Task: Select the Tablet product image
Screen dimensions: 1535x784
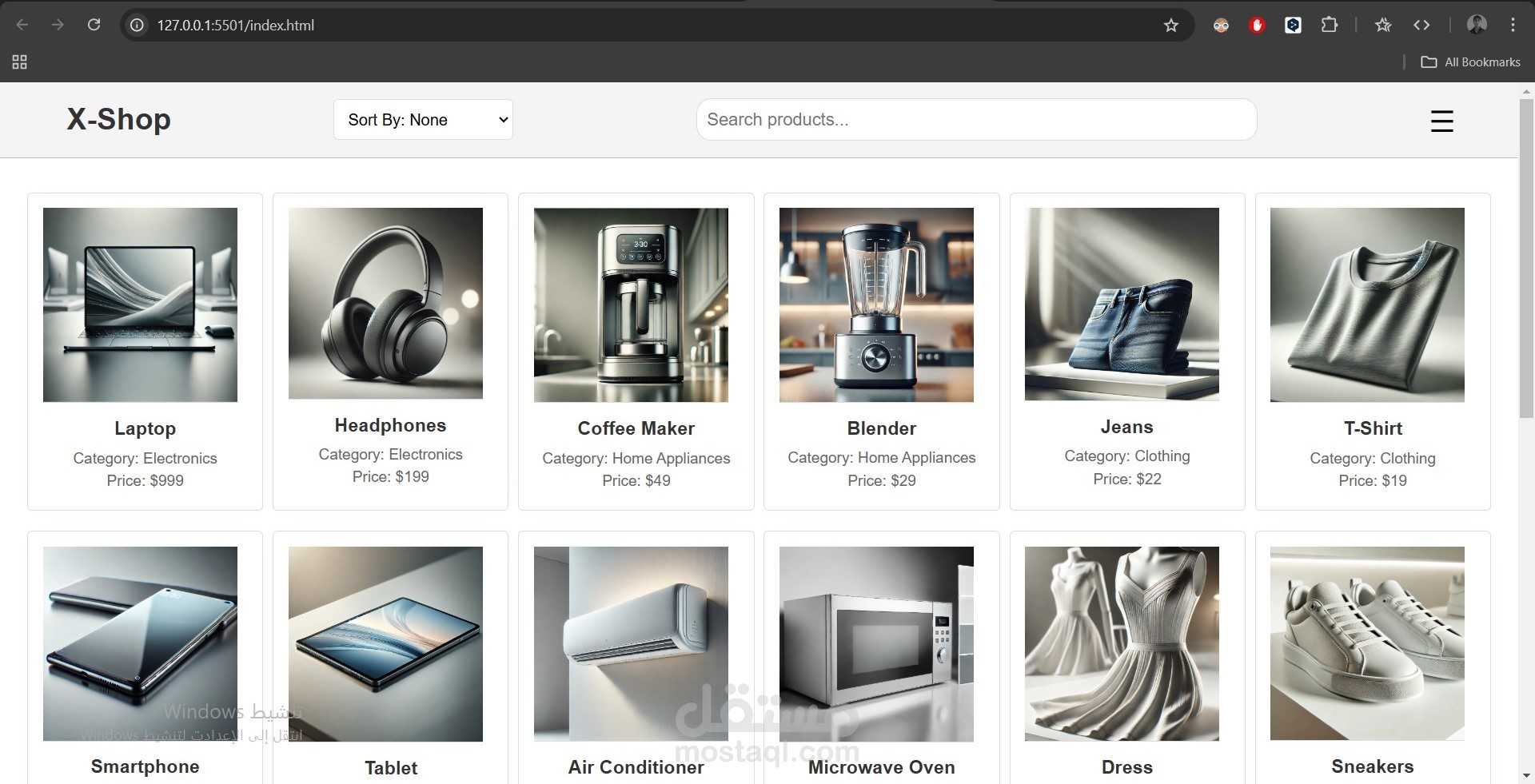Action: [385, 644]
